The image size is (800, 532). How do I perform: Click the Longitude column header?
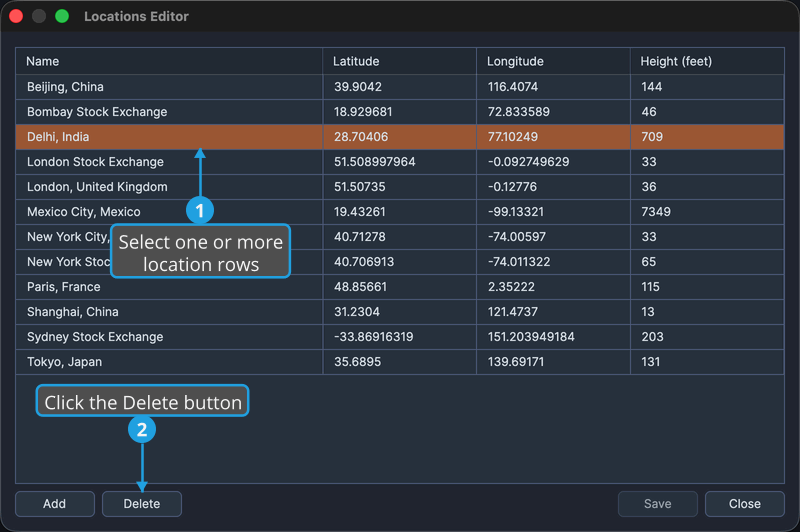(x=554, y=61)
